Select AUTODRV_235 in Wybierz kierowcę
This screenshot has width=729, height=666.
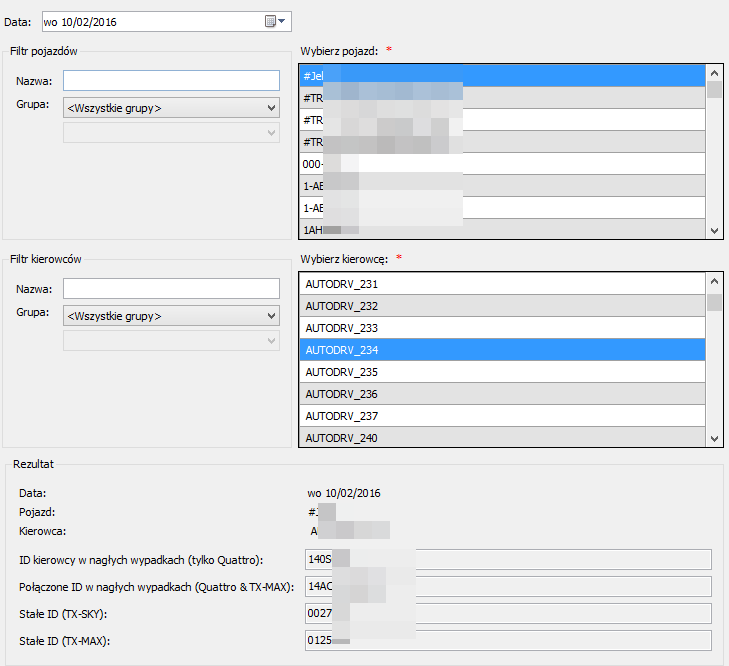(500, 372)
